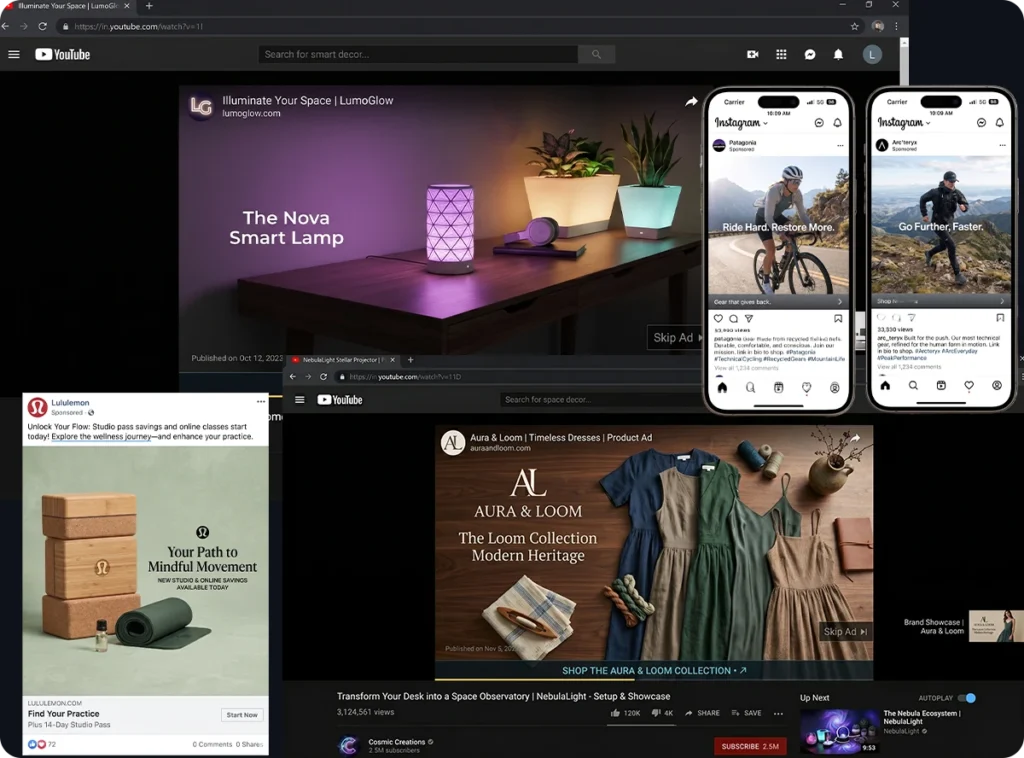
Task: Select the Illuminate Your Space browser tab
Action: click(x=67, y=6)
